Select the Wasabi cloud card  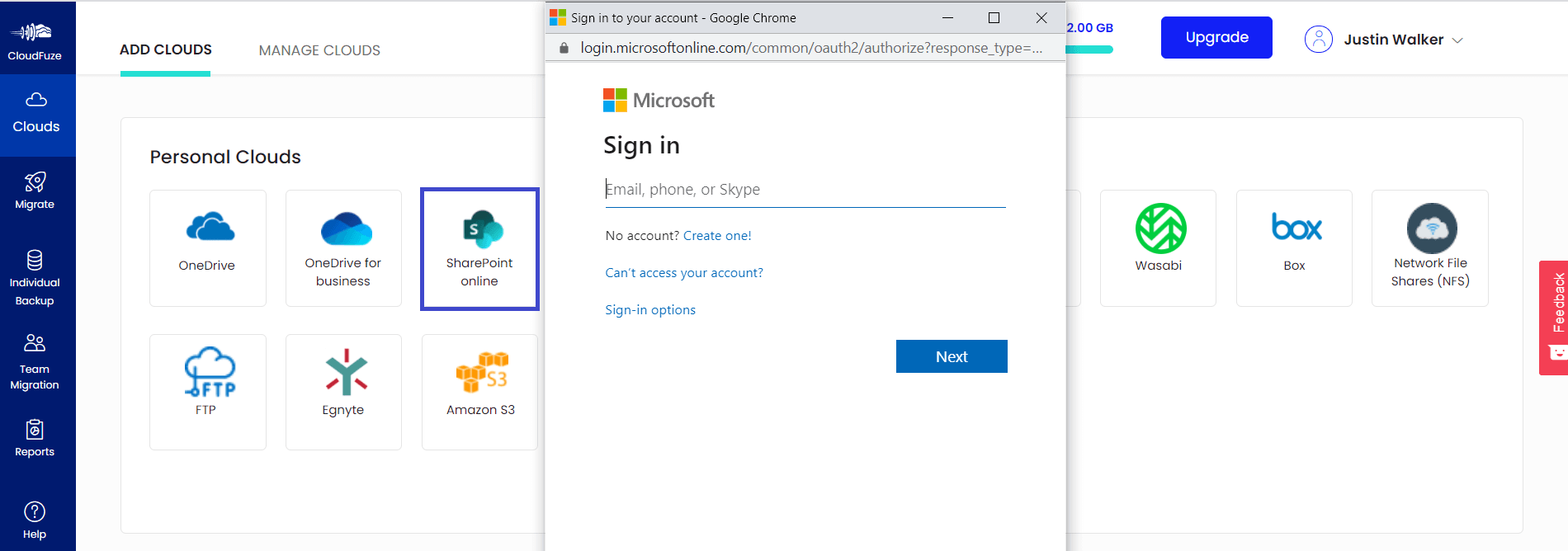click(1159, 248)
